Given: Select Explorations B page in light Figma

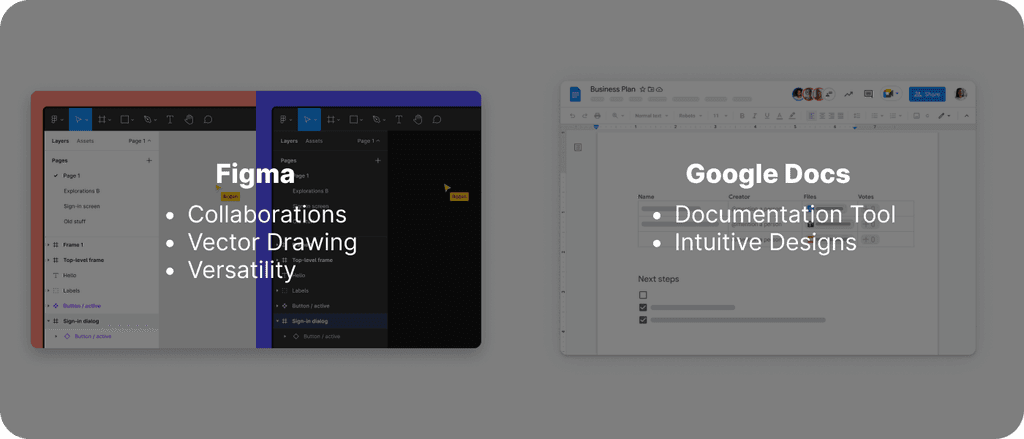Looking at the screenshot, I should (82, 191).
